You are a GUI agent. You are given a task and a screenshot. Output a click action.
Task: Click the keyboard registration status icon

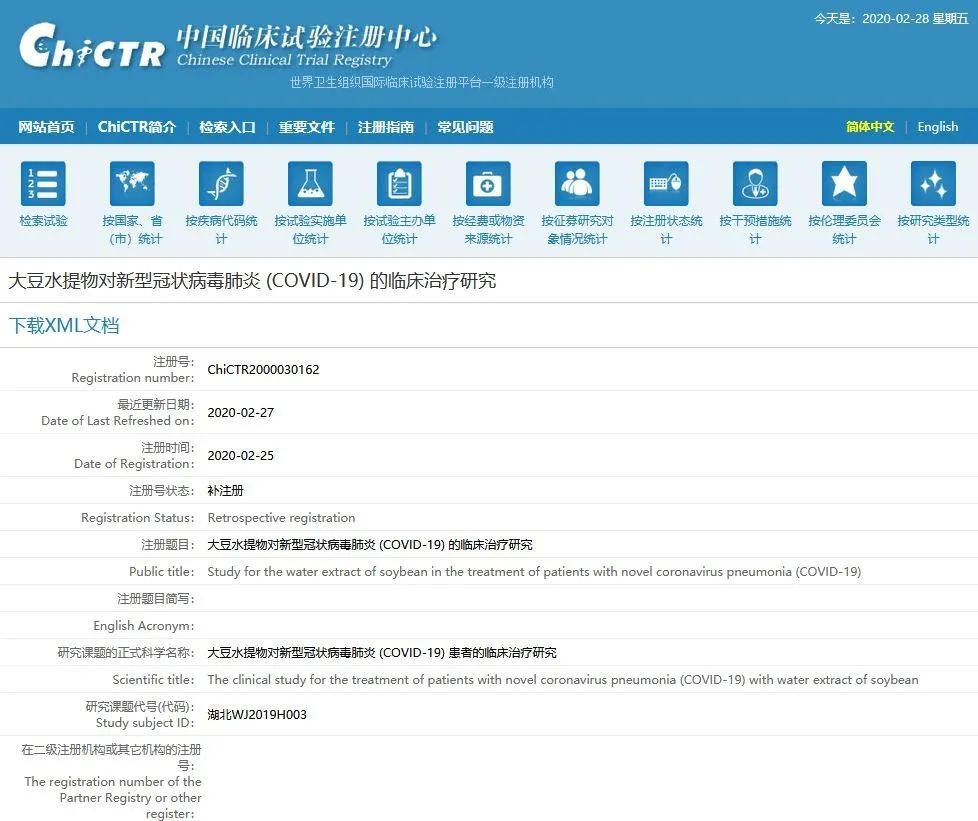(666, 183)
